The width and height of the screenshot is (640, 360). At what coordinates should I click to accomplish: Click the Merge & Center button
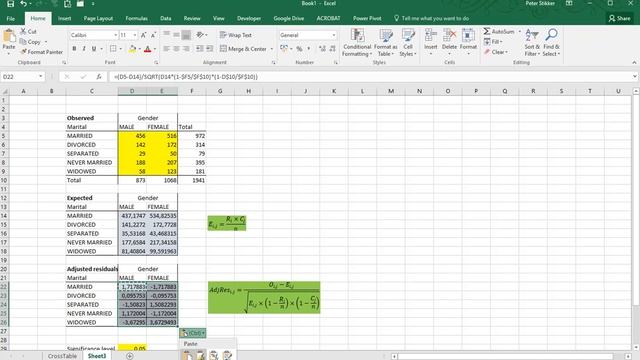pos(243,49)
